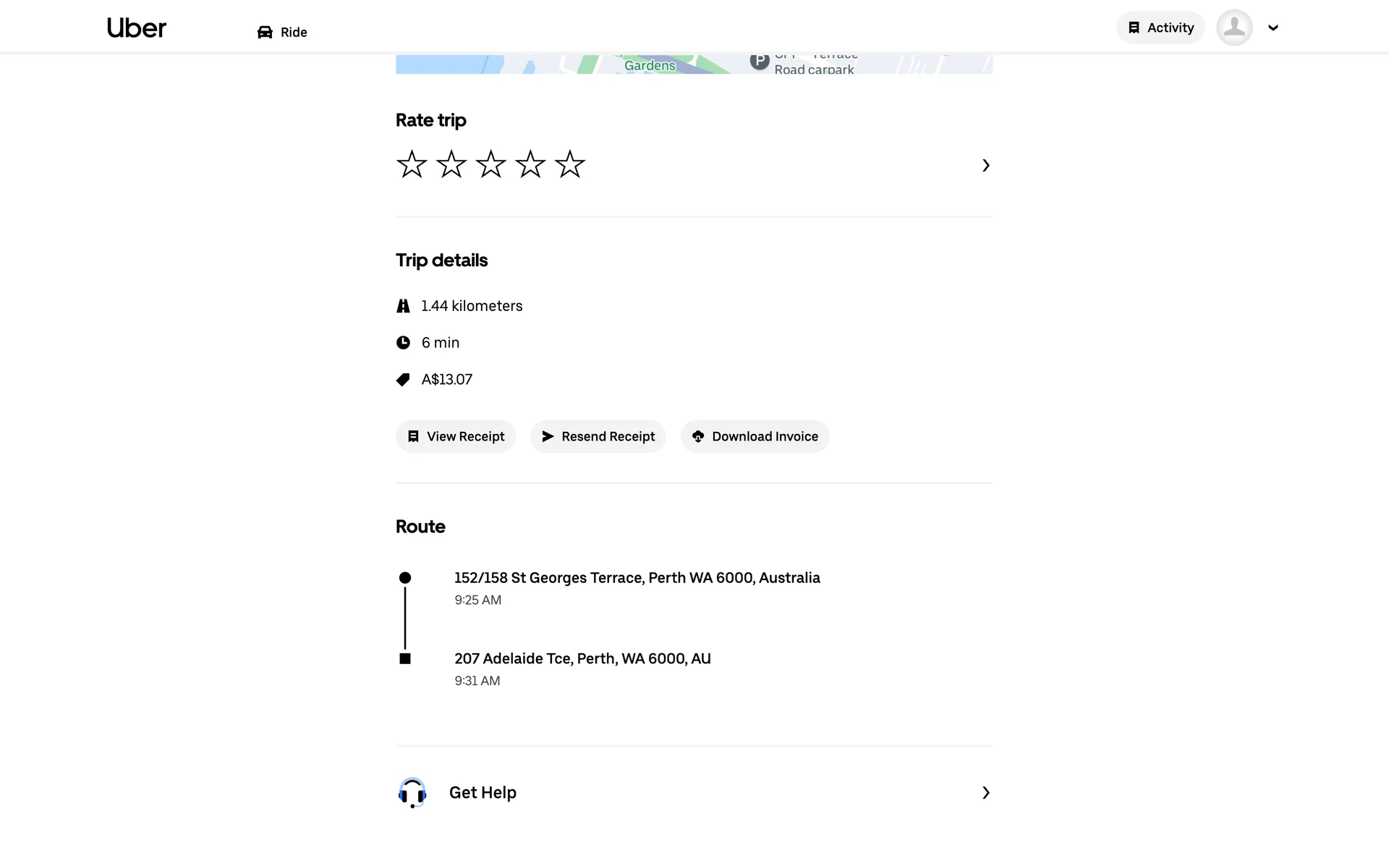Give five stars with last star
Screen dimensions: 1389x868
tap(569, 164)
